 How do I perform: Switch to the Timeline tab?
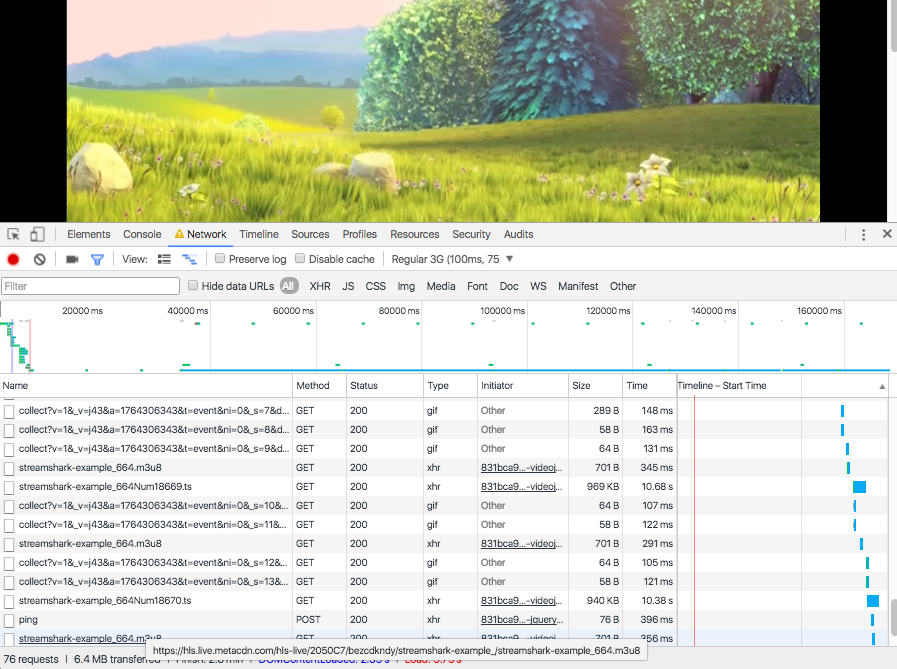[x=259, y=234]
